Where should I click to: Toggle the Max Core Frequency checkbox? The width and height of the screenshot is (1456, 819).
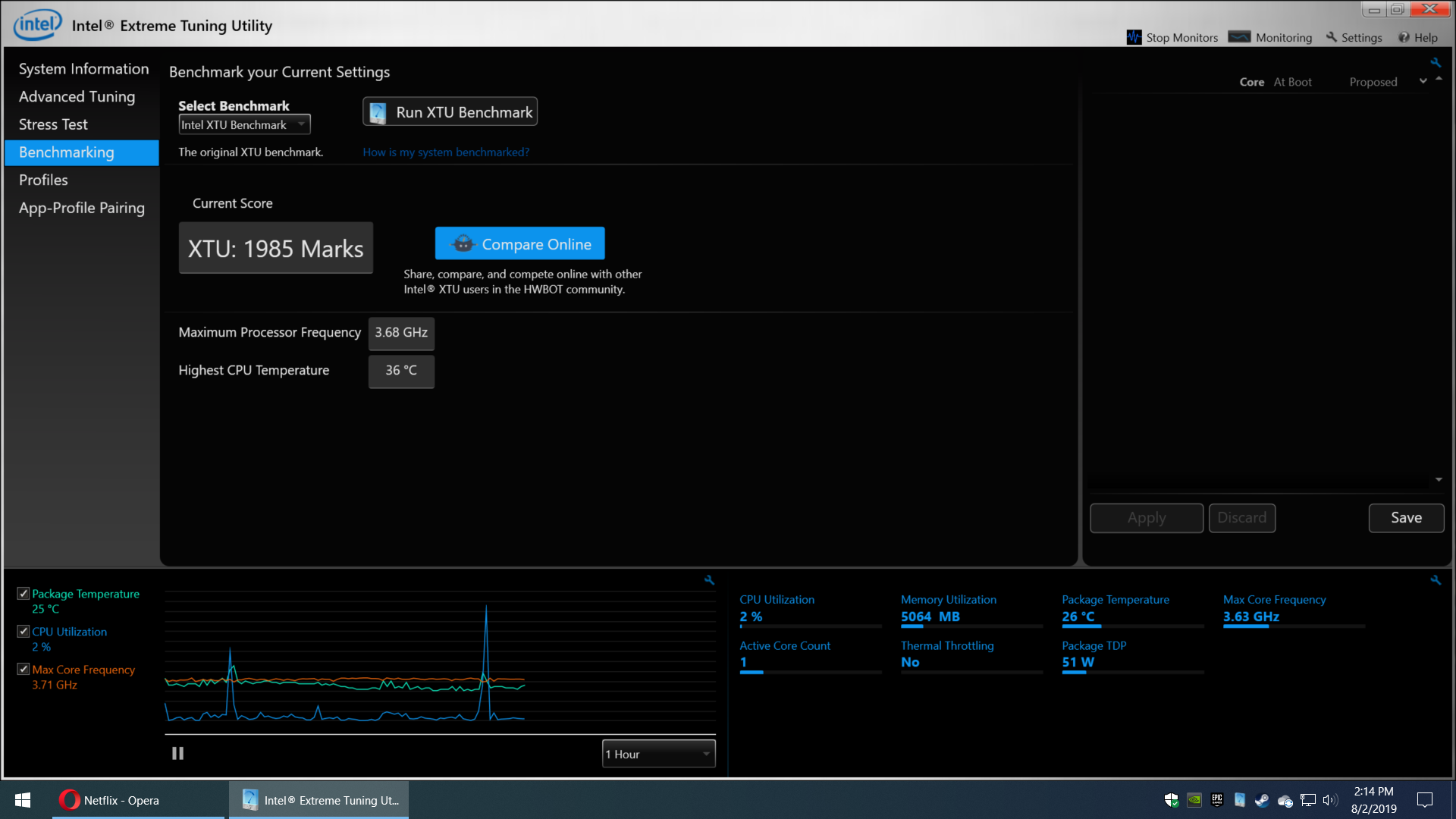[24, 670]
